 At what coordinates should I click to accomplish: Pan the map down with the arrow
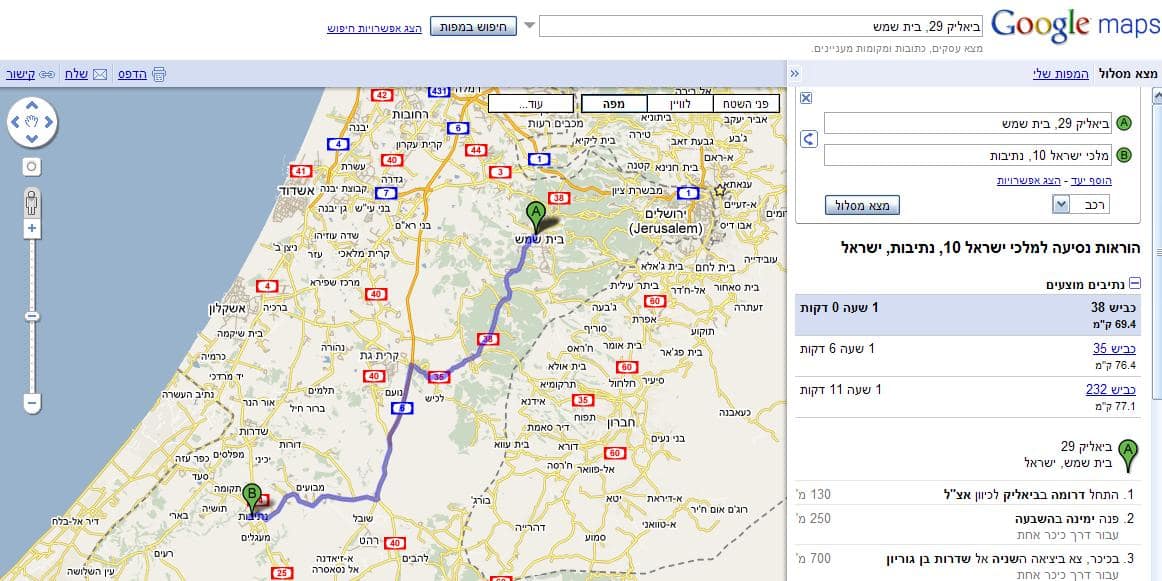[31, 139]
